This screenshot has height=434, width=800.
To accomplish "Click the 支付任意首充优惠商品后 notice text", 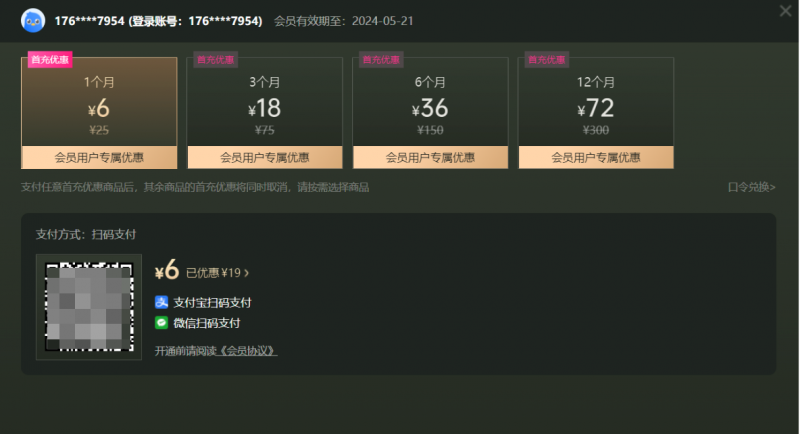I will coord(195,187).
